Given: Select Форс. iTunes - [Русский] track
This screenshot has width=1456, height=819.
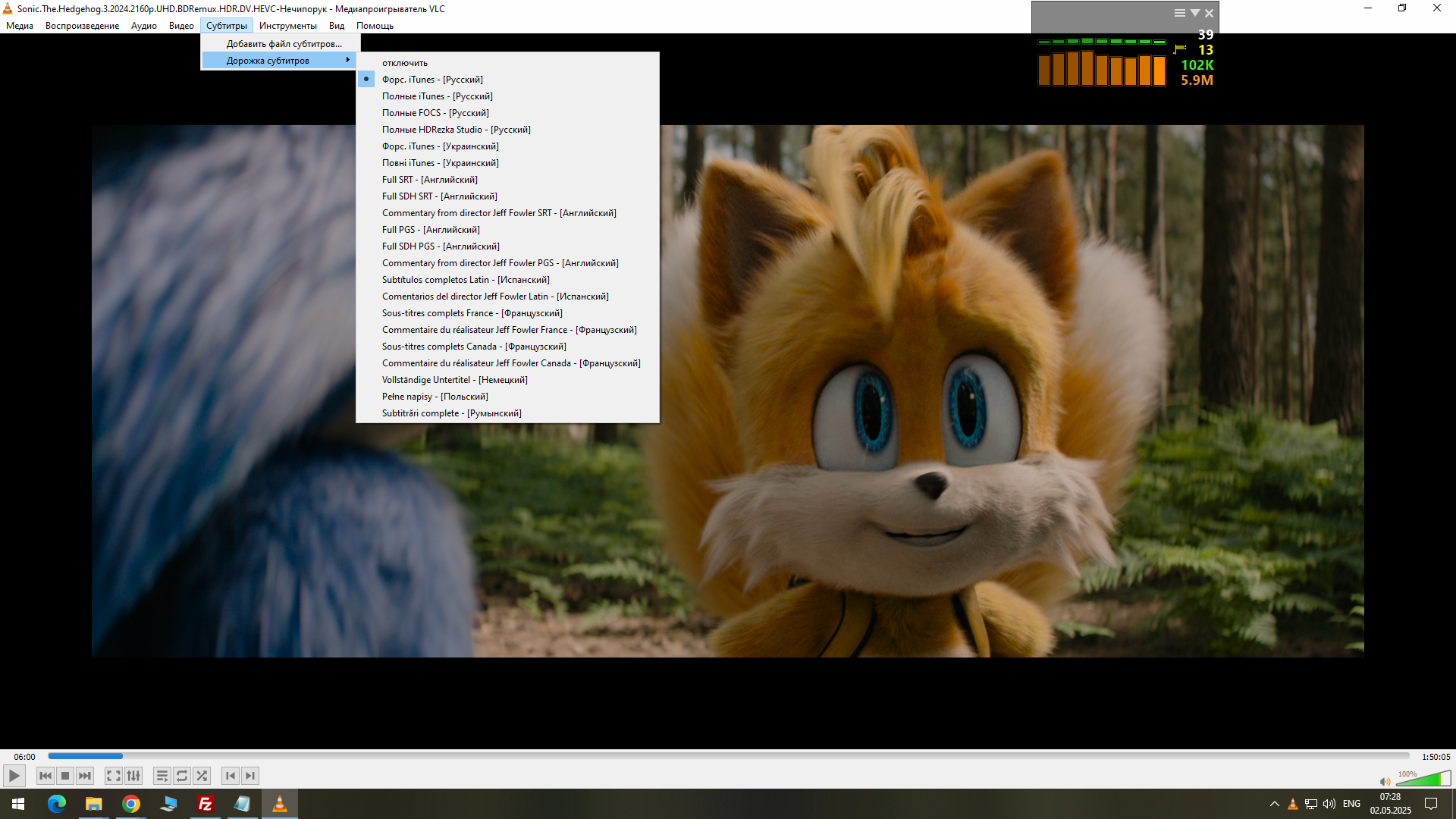Looking at the screenshot, I should click(x=507, y=80).
